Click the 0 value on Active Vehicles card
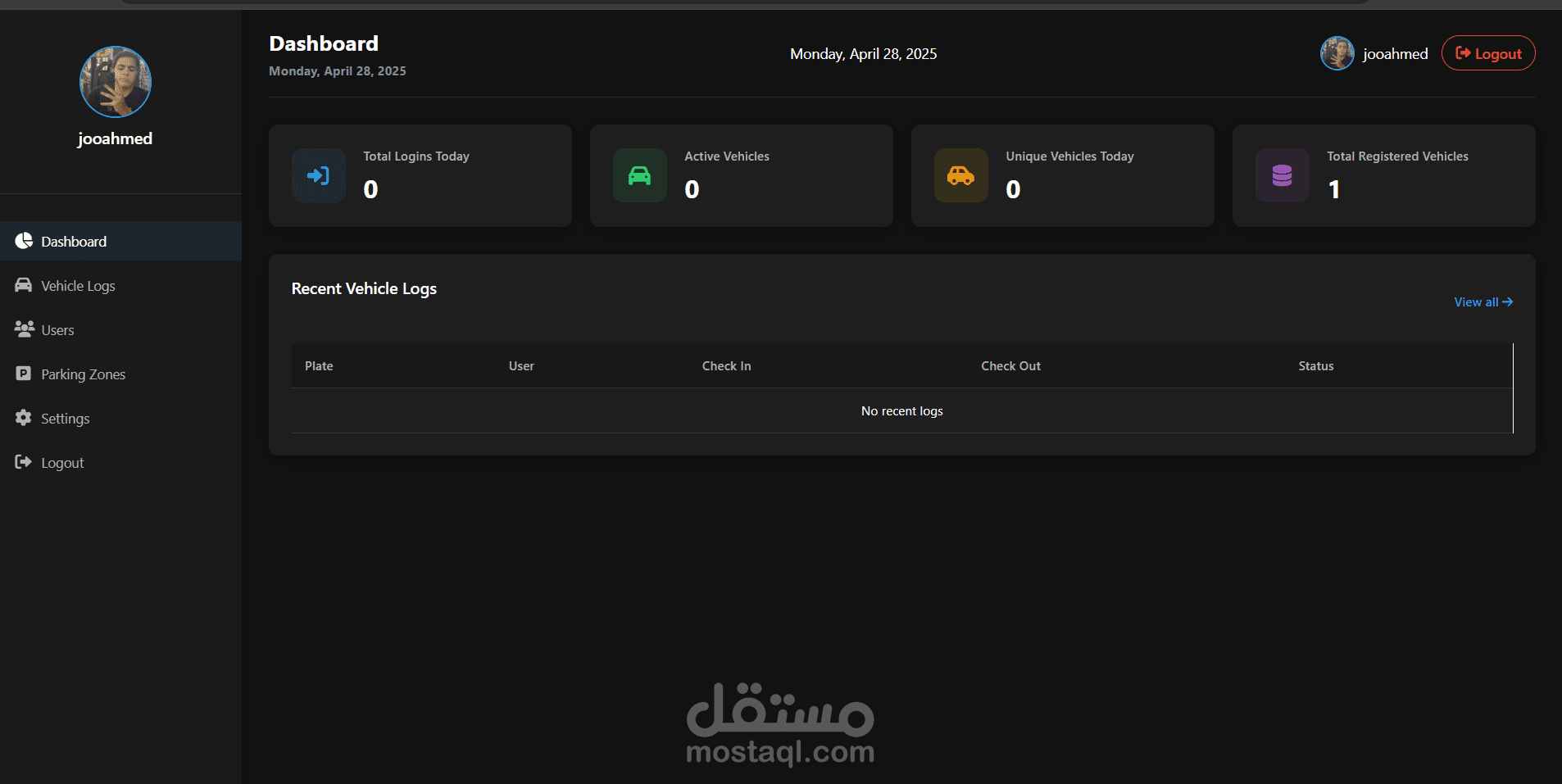Image resolution: width=1562 pixels, height=784 pixels. point(692,189)
